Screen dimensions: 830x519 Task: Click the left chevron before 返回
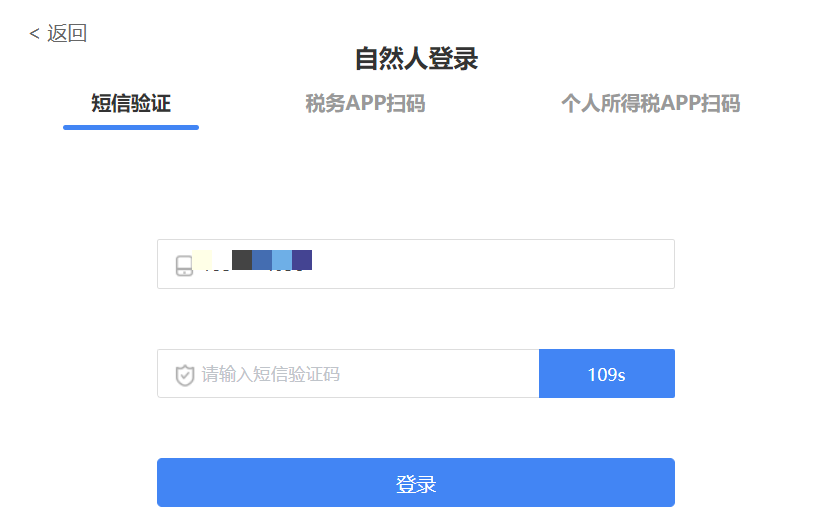(34, 34)
